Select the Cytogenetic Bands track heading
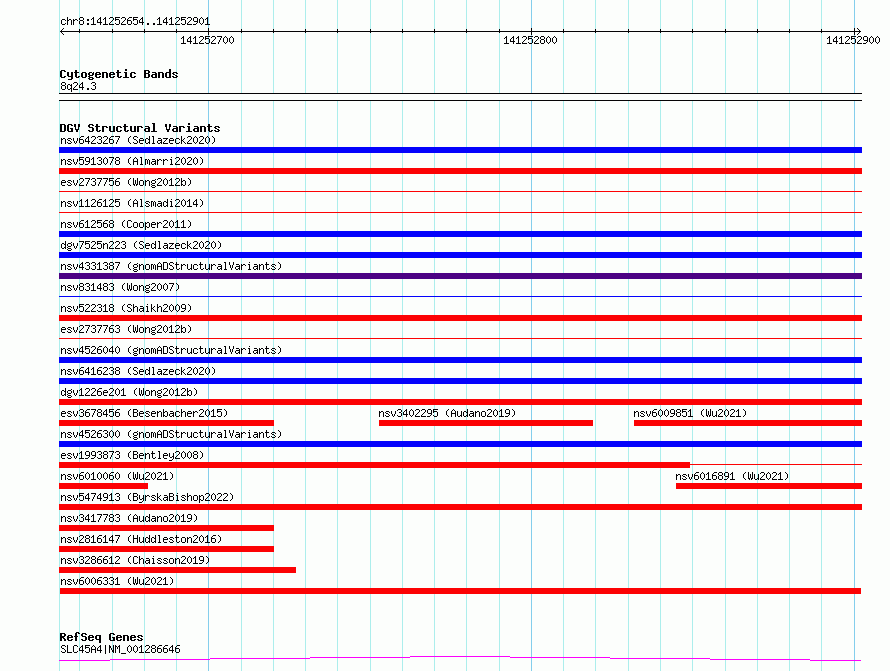The width and height of the screenshot is (890, 671). click(x=119, y=74)
